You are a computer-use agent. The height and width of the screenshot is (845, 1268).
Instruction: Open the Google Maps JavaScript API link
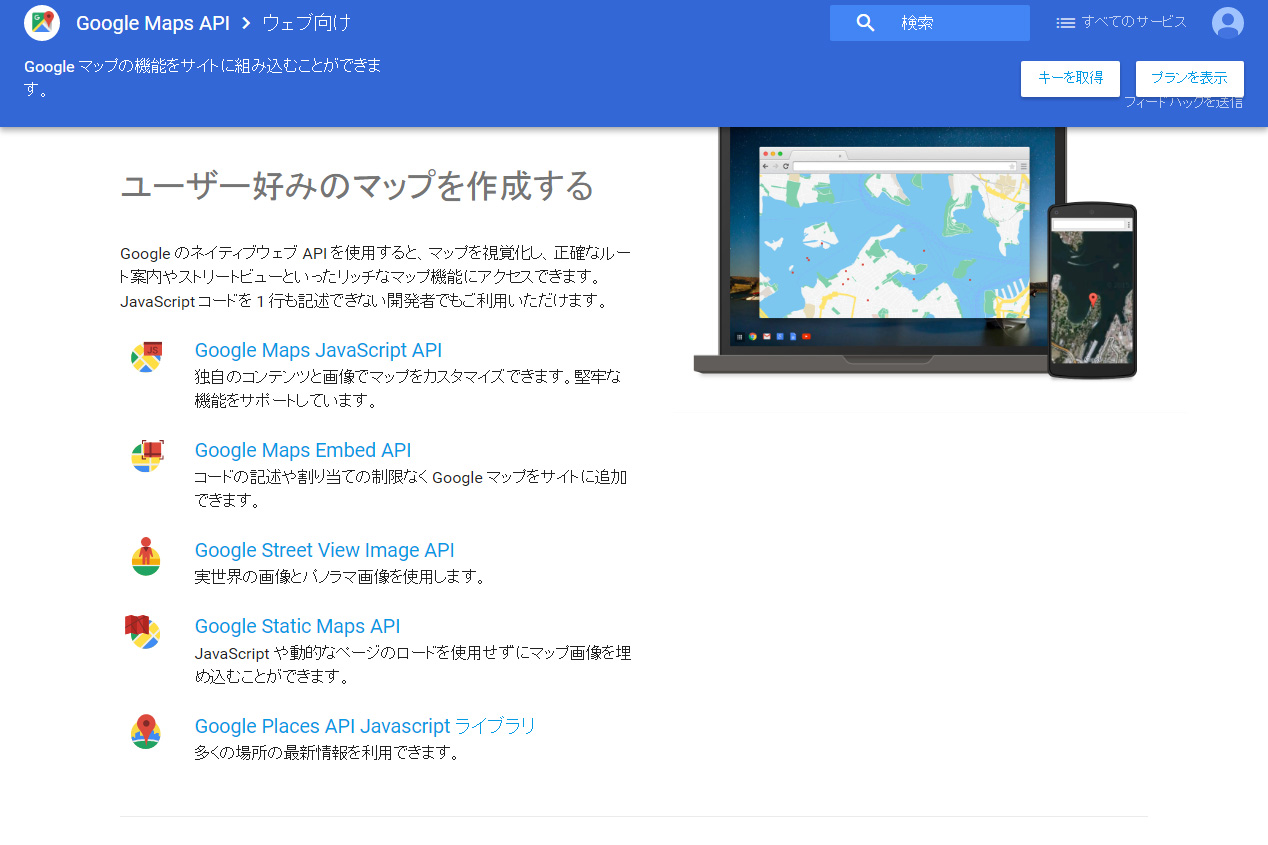pos(318,350)
